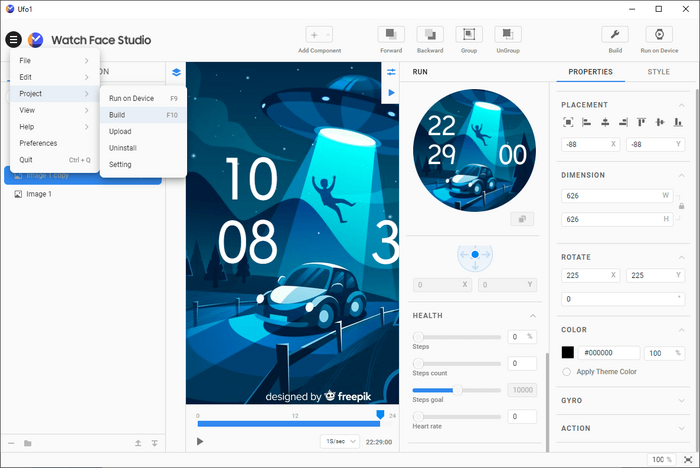The width and height of the screenshot is (700, 468).
Task: Open the 1S/sec playback speed dropdown
Action: (339, 441)
